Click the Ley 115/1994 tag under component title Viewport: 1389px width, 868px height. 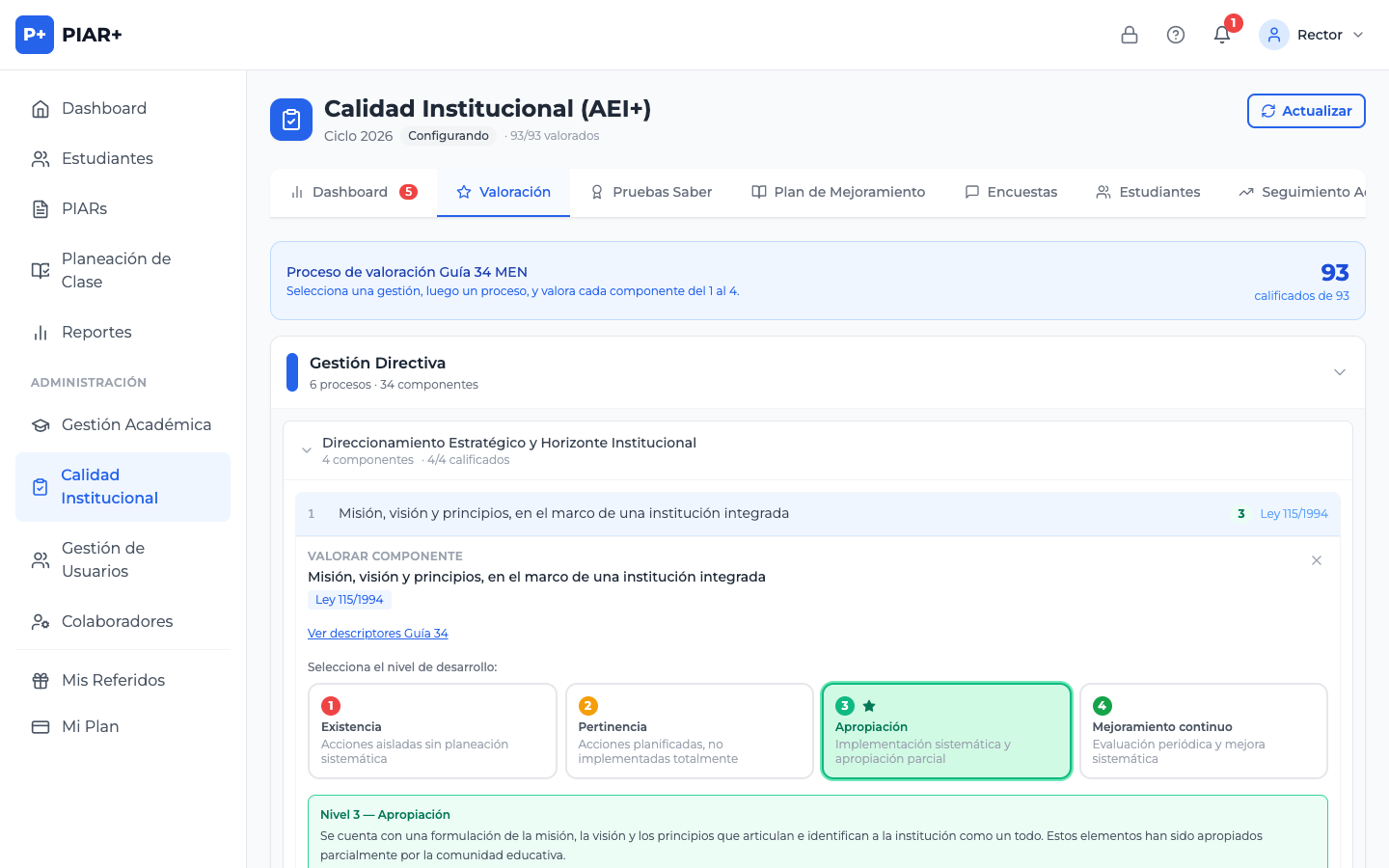tap(349, 600)
